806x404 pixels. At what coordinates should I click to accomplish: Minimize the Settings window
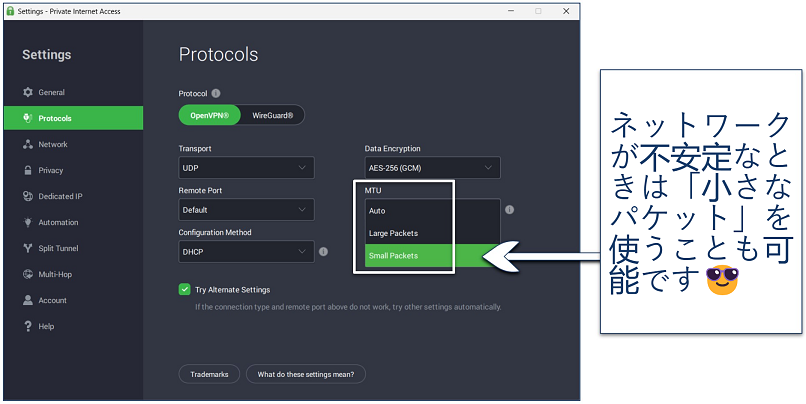tap(511, 11)
